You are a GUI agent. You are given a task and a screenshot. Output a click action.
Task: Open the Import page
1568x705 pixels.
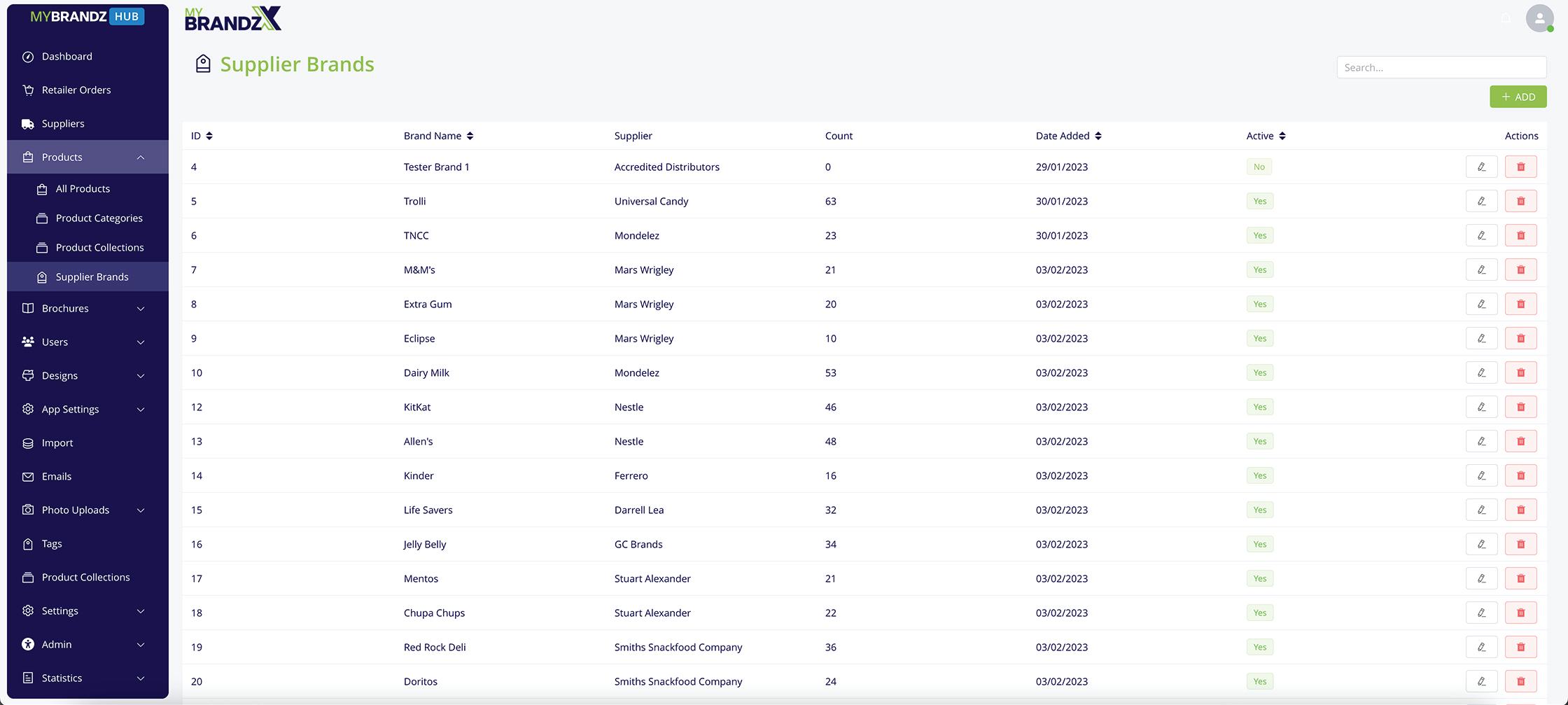(x=87, y=442)
